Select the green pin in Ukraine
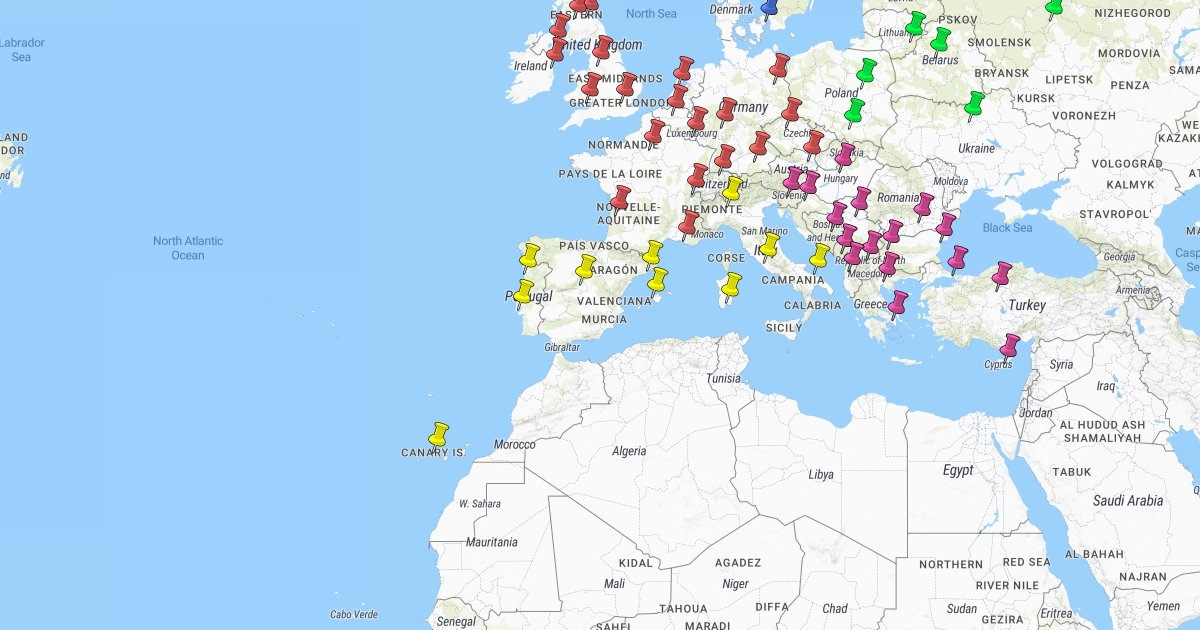The height and width of the screenshot is (630, 1200). pos(974,105)
